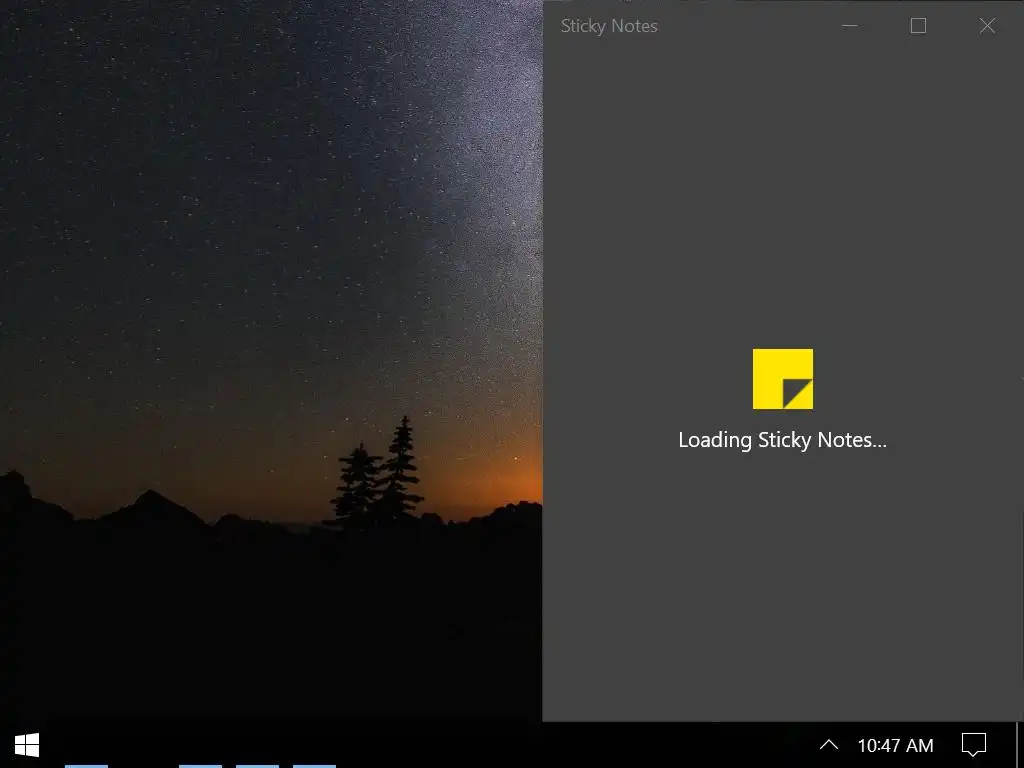
Task: Open the Action Center notifications icon
Action: pos(973,744)
